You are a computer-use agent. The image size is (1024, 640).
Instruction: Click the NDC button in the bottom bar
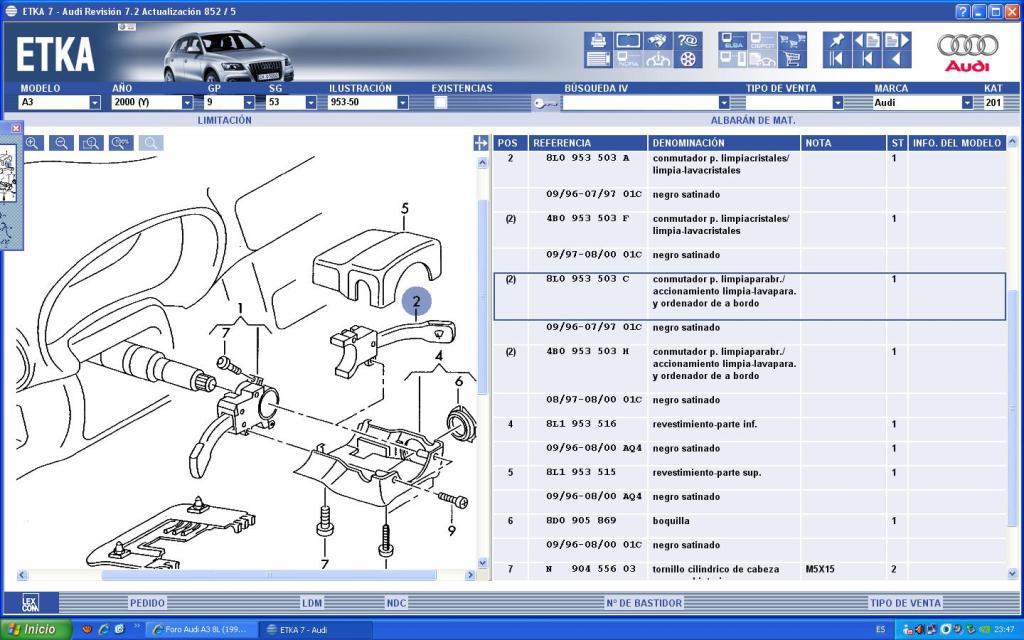pyautogui.click(x=396, y=603)
